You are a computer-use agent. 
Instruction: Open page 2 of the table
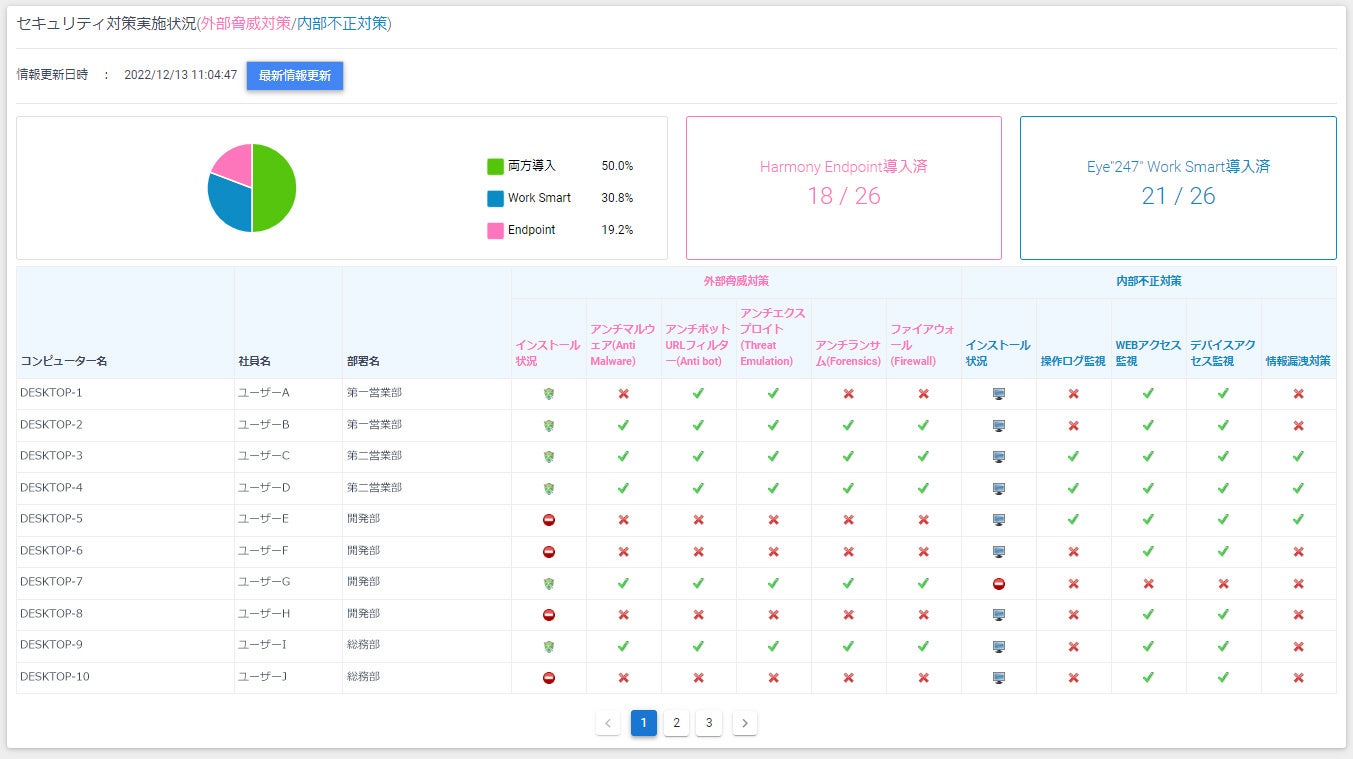(x=676, y=723)
